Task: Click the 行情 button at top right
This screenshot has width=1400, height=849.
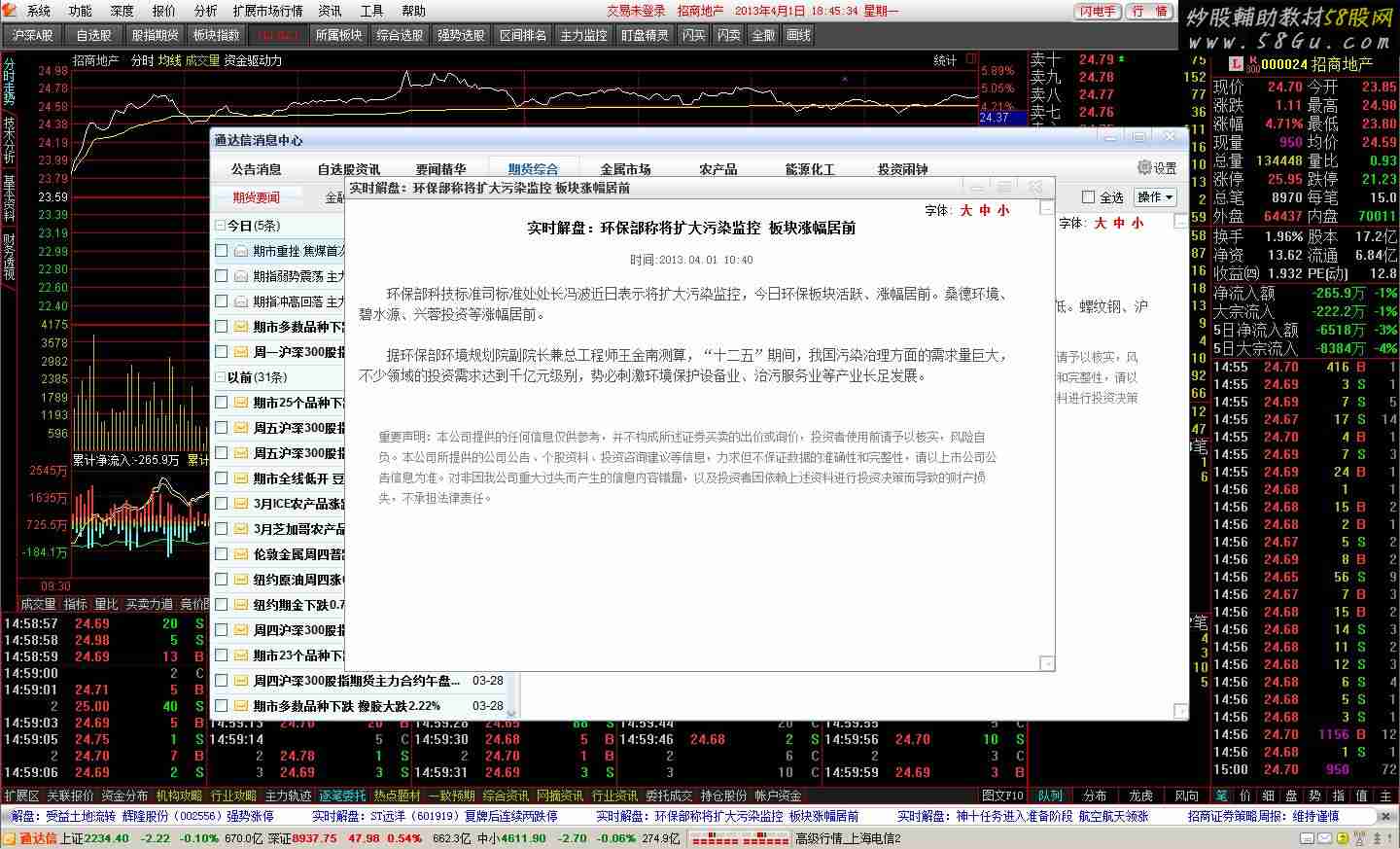Action: pos(1149,11)
